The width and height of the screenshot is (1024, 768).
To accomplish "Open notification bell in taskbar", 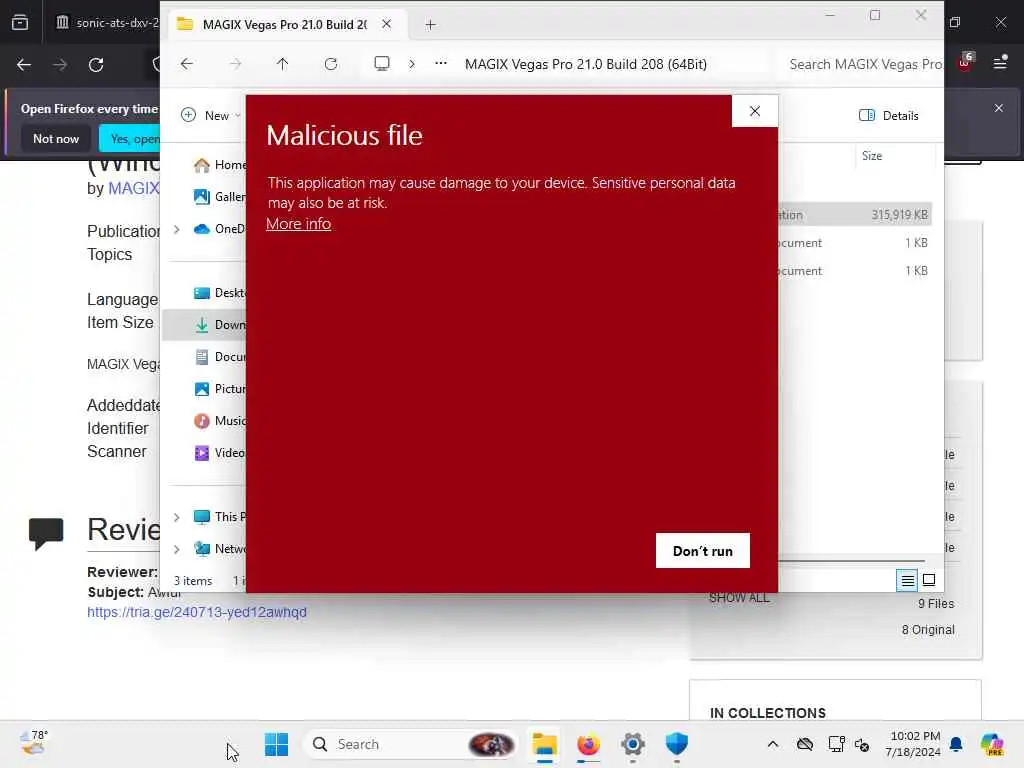I will 956,744.
